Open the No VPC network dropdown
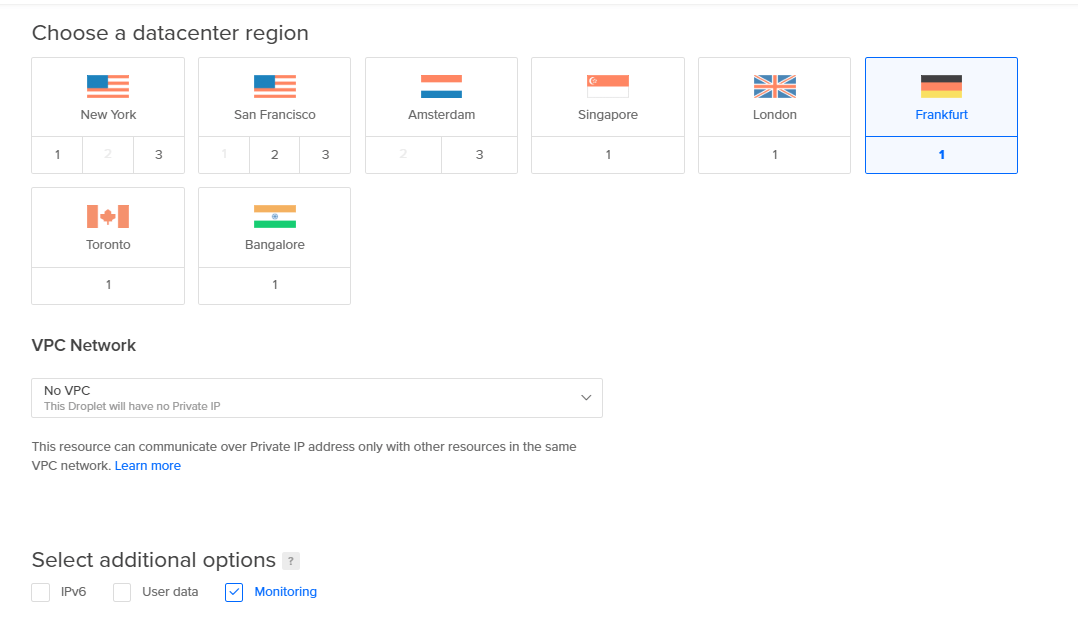This screenshot has height=629, width=1078. pos(317,398)
